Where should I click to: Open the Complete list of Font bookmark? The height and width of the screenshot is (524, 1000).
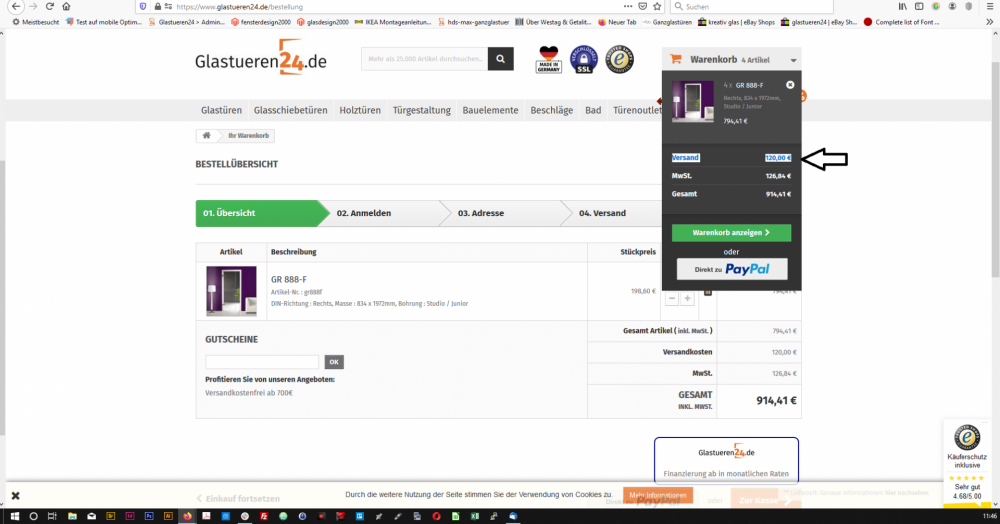click(901, 22)
